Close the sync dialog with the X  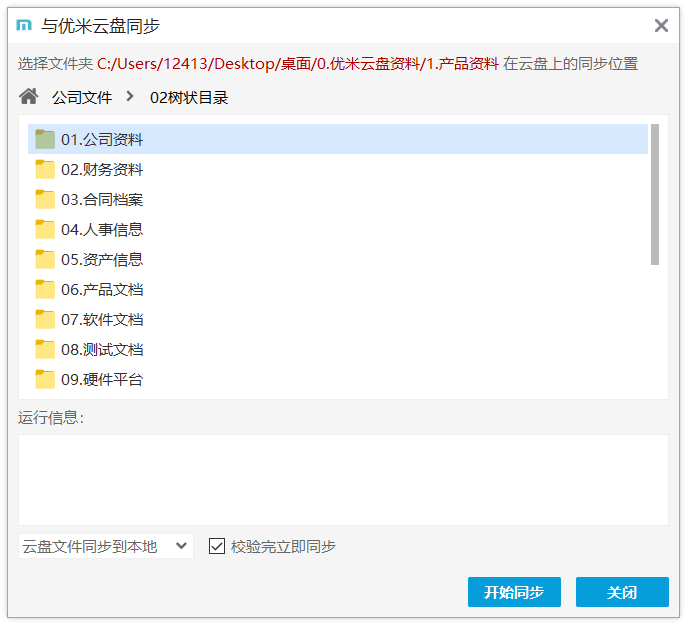pyautogui.click(x=661, y=25)
